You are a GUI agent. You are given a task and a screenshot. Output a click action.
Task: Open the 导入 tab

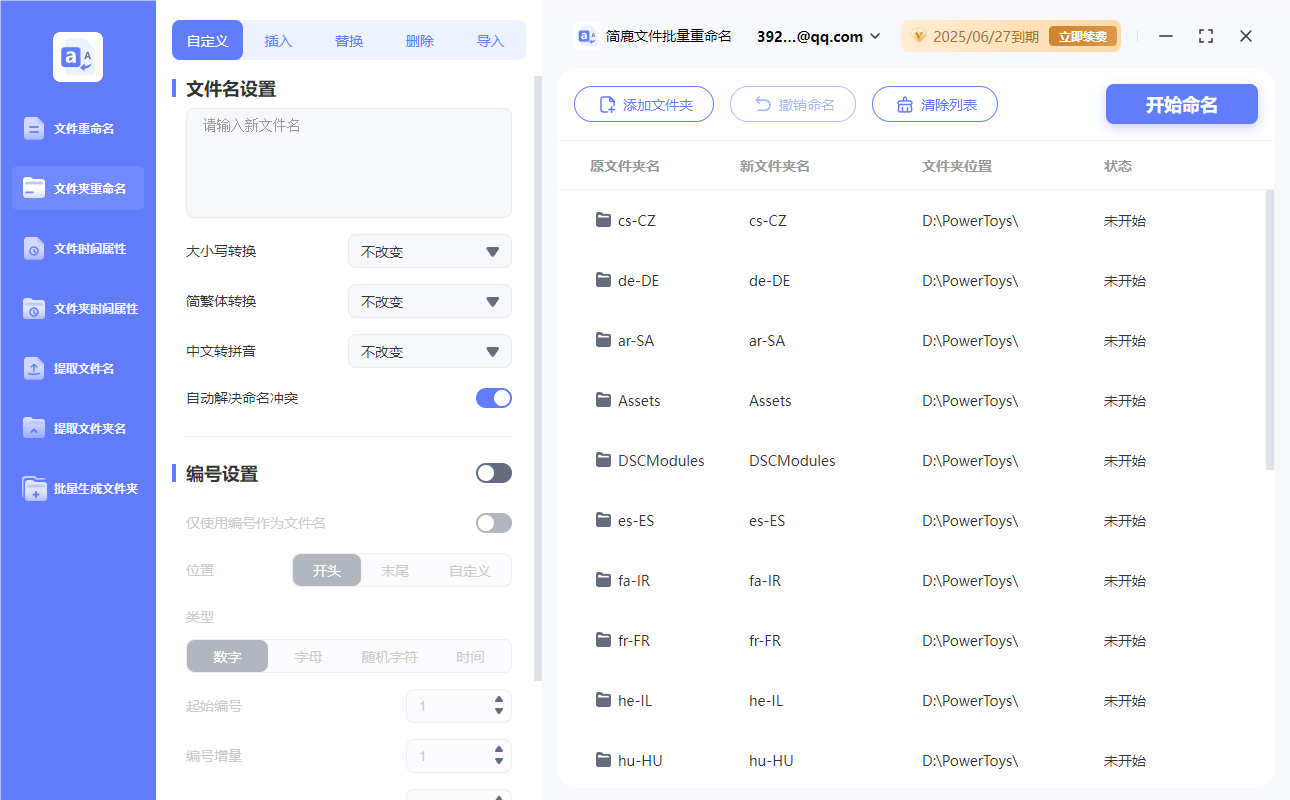pos(491,40)
